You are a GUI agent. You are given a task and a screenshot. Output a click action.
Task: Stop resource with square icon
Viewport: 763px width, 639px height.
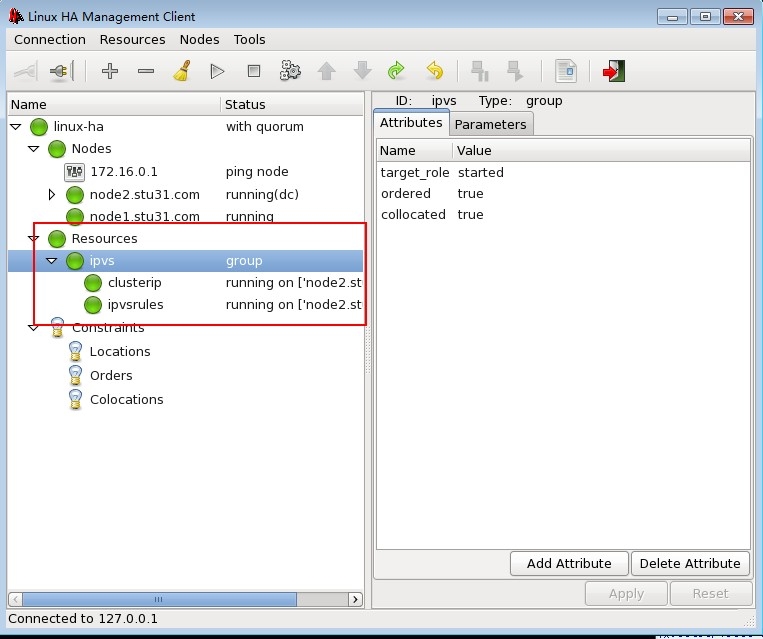coord(254,71)
